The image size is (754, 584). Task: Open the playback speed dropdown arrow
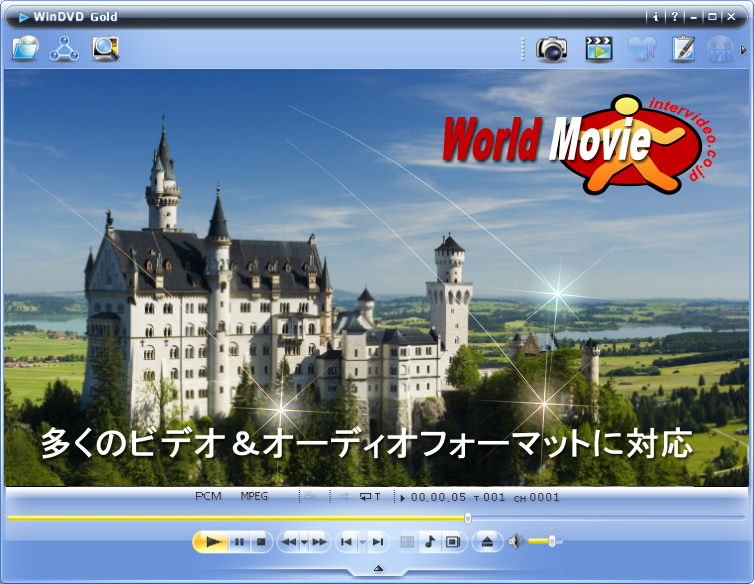(304, 542)
